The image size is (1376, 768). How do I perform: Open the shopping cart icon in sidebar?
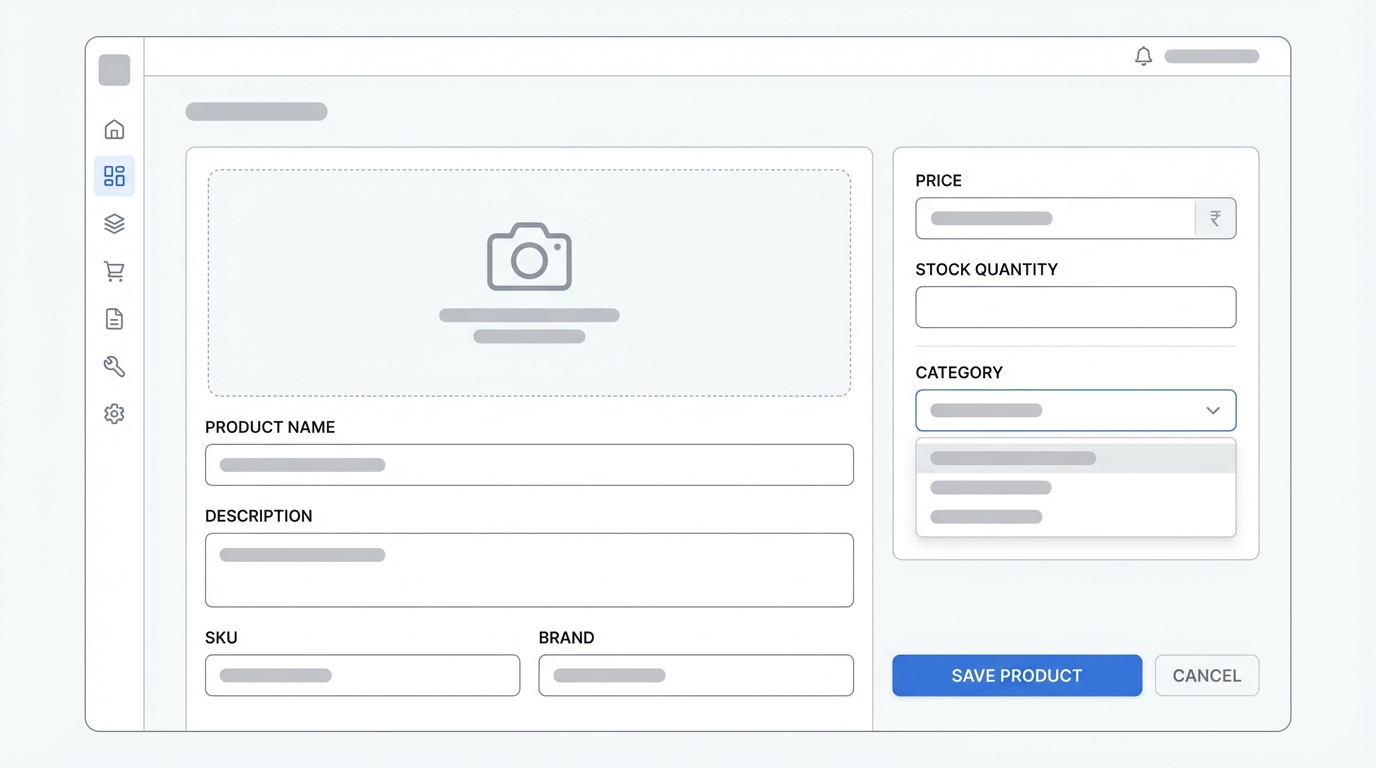(114, 271)
